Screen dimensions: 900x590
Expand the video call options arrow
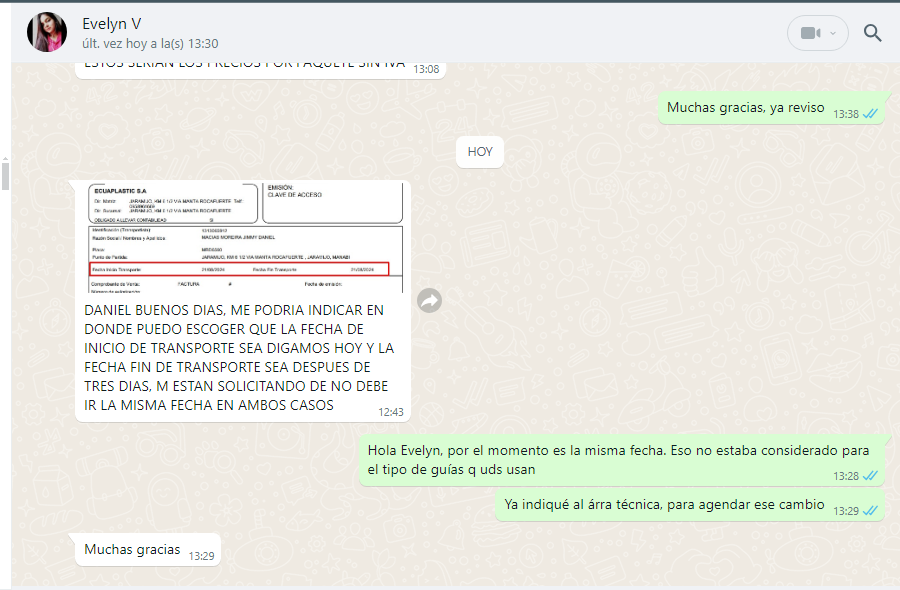833,33
